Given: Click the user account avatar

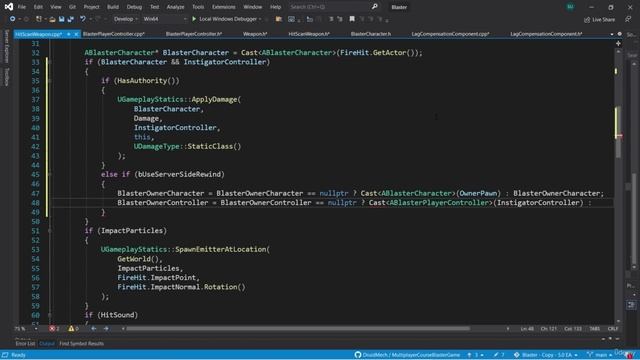Looking at the screenshot, I should [x=570, y=7].
